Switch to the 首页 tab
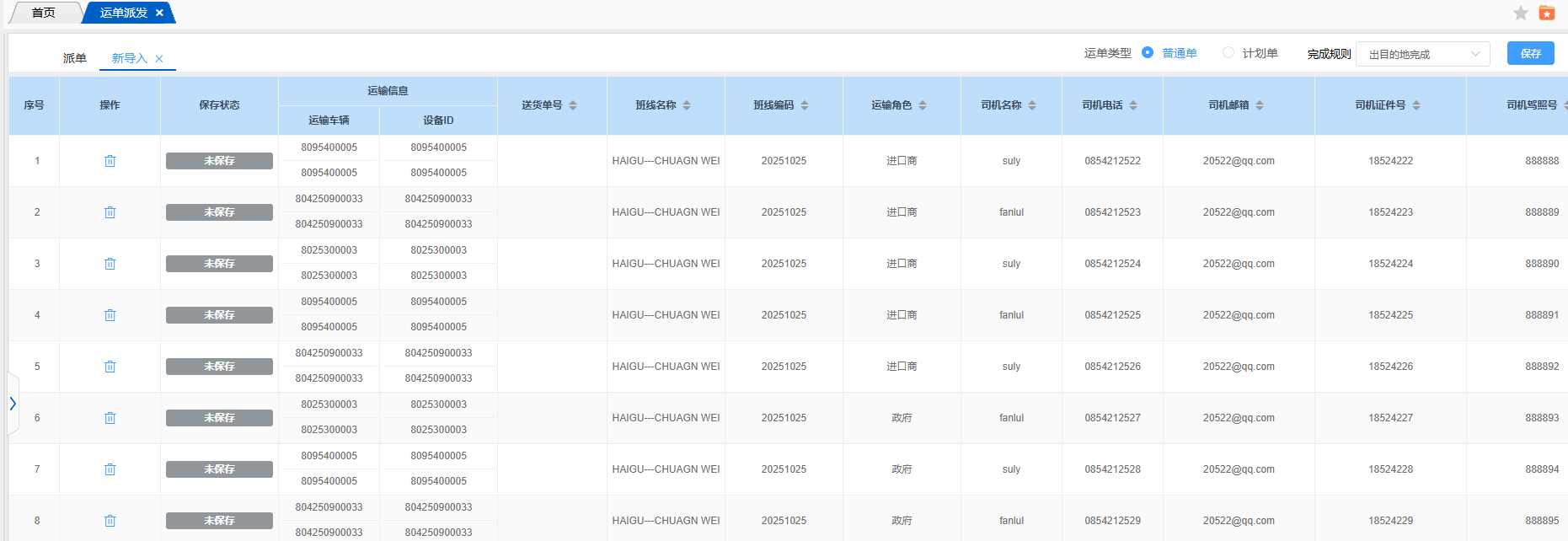This screenshot has width=1568, height=541. click(x=44, y=13)
